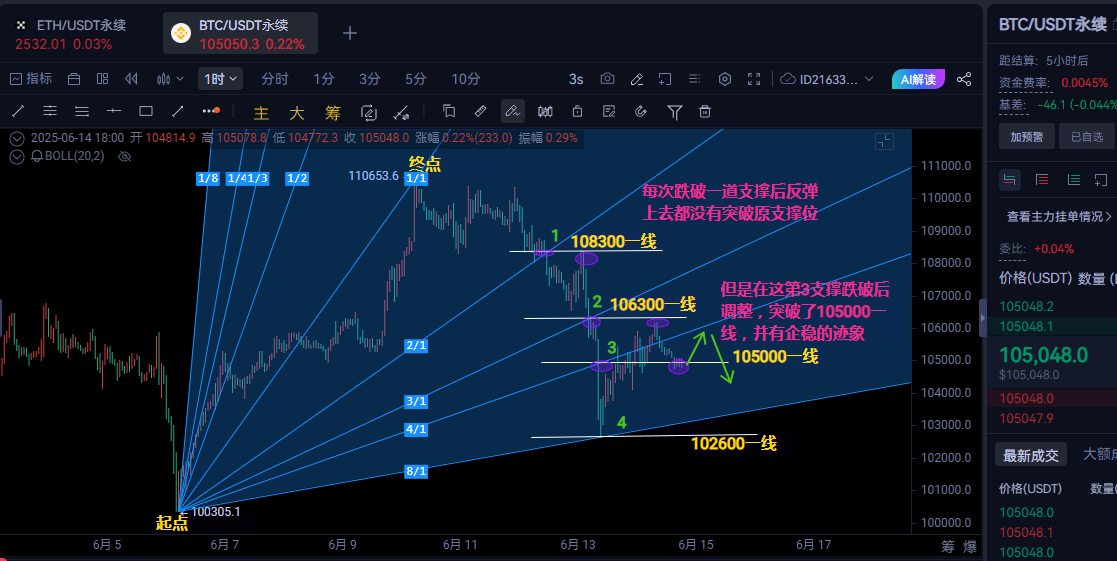The width and height of the screenshot is (1117, 561).
Task: Select the horizontal levels lines tool
Action: (x=82, y=111)
